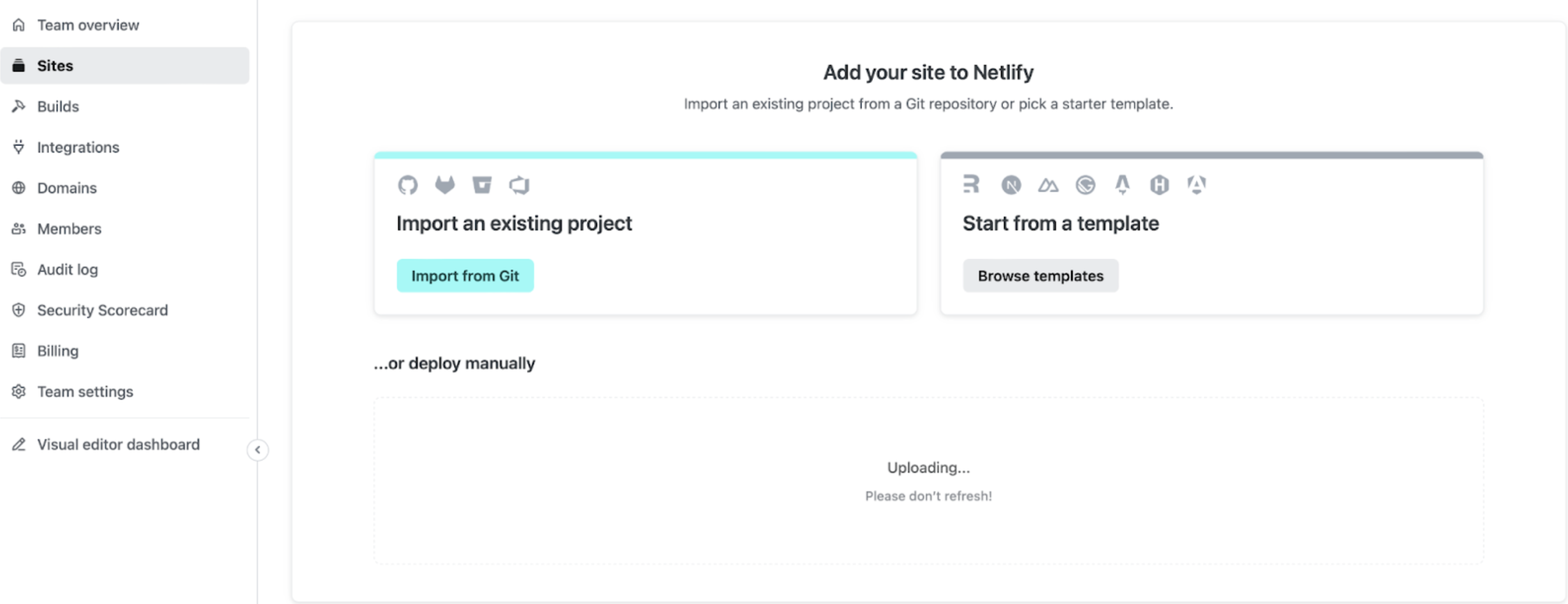Select the Hugo hexagon template icon
Screen dimensions: 1568x604
(1159, 185)
